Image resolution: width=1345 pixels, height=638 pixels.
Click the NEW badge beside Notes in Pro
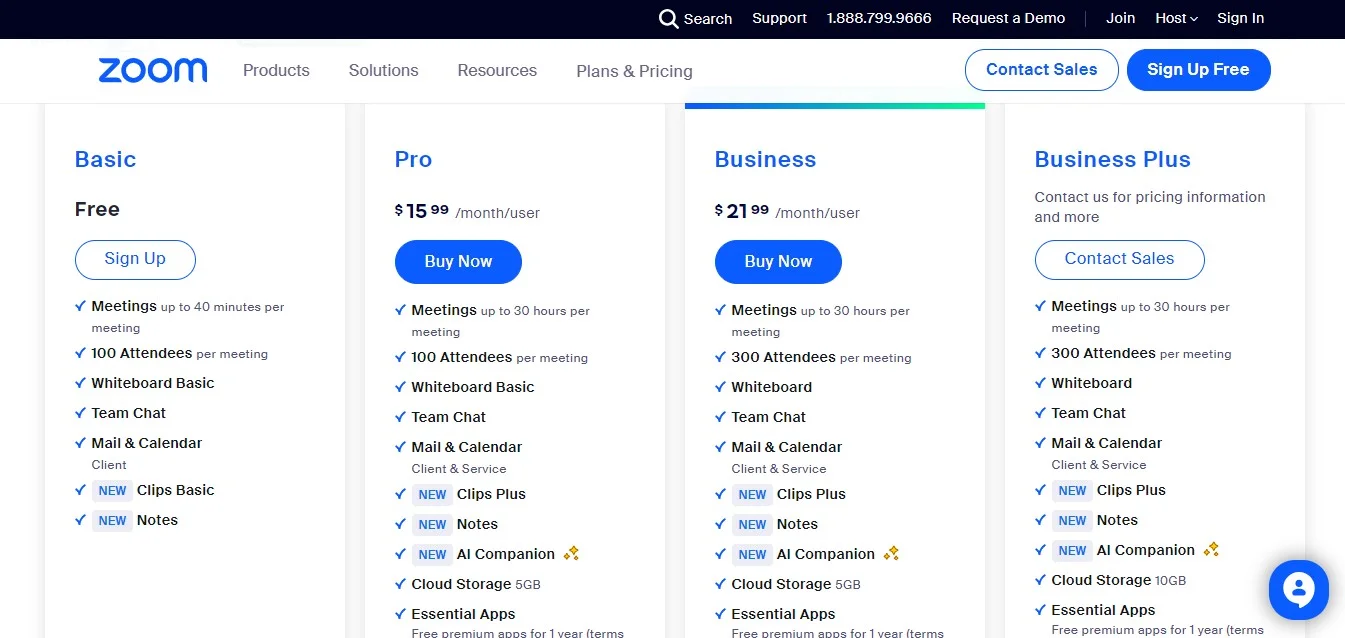click(432, 524)
